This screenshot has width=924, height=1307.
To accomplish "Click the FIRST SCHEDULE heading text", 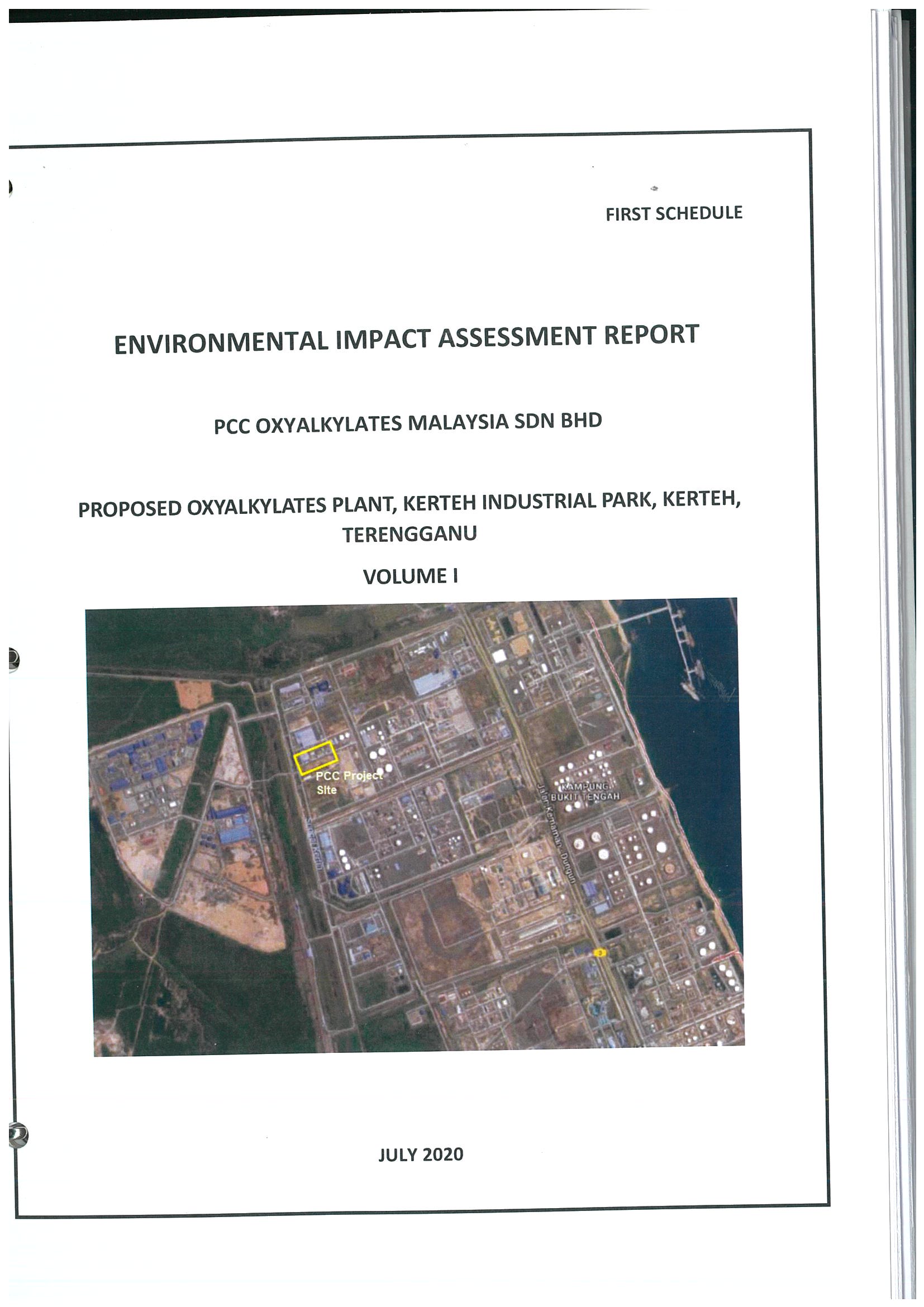I will 674,213.
